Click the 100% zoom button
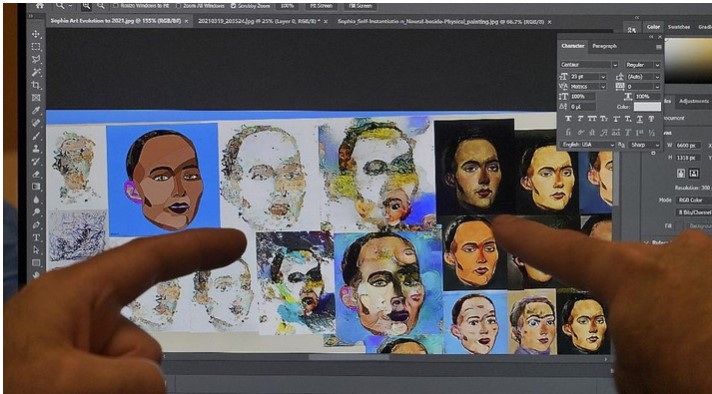The height and width of the screenshot is (394, 712). [287, 6]
